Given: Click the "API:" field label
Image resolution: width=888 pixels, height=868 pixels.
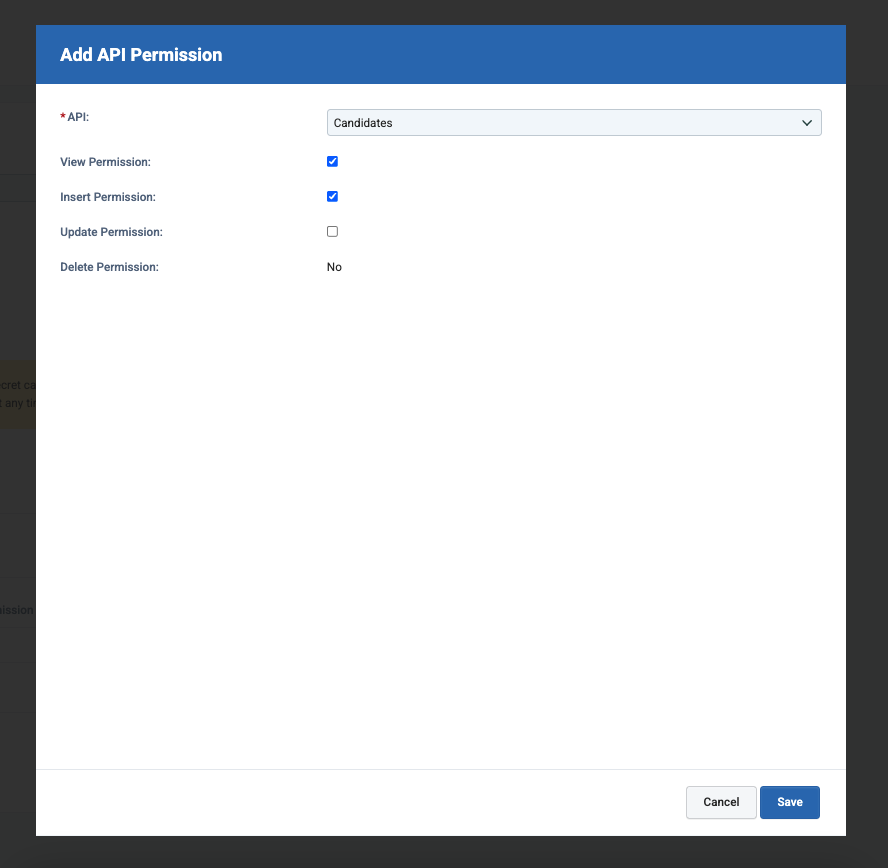Looking at the screenshot, I should (78, 117).
